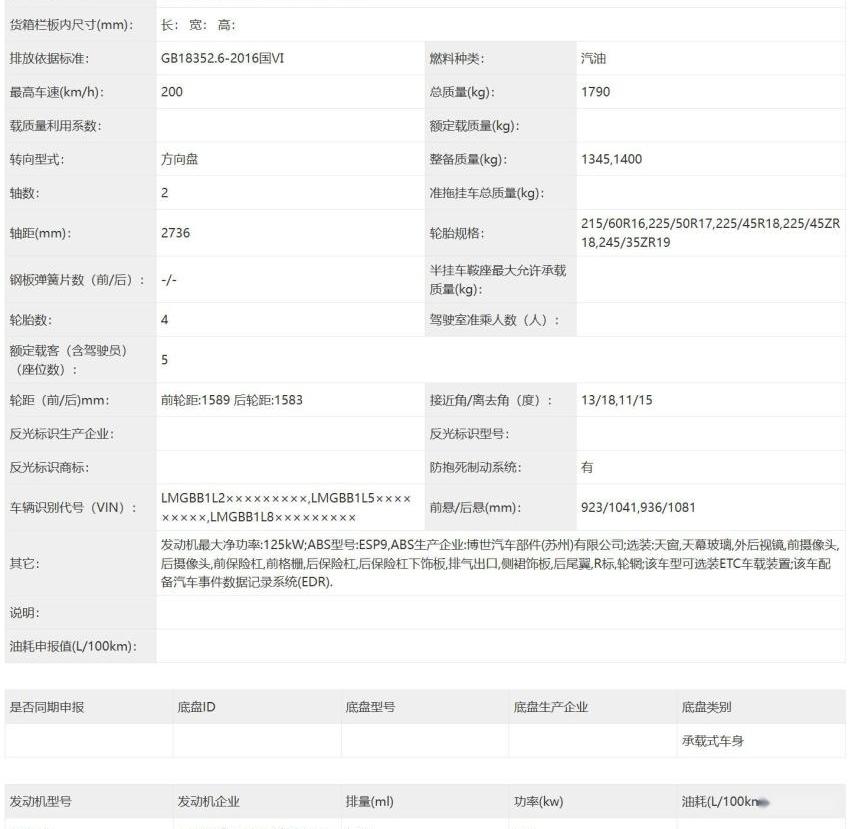Screen dimensions: 852x829
Task: Click the 额定载质量(kg) label
Action: 474,125
